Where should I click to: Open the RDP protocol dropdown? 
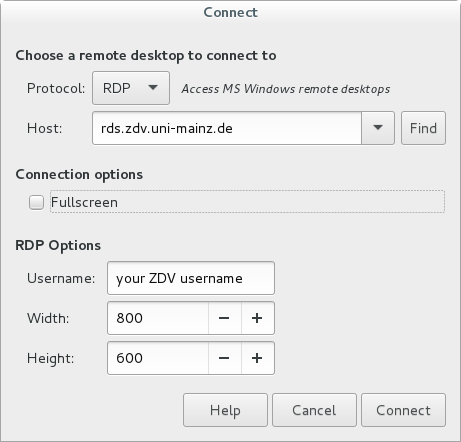click(131, 88)
